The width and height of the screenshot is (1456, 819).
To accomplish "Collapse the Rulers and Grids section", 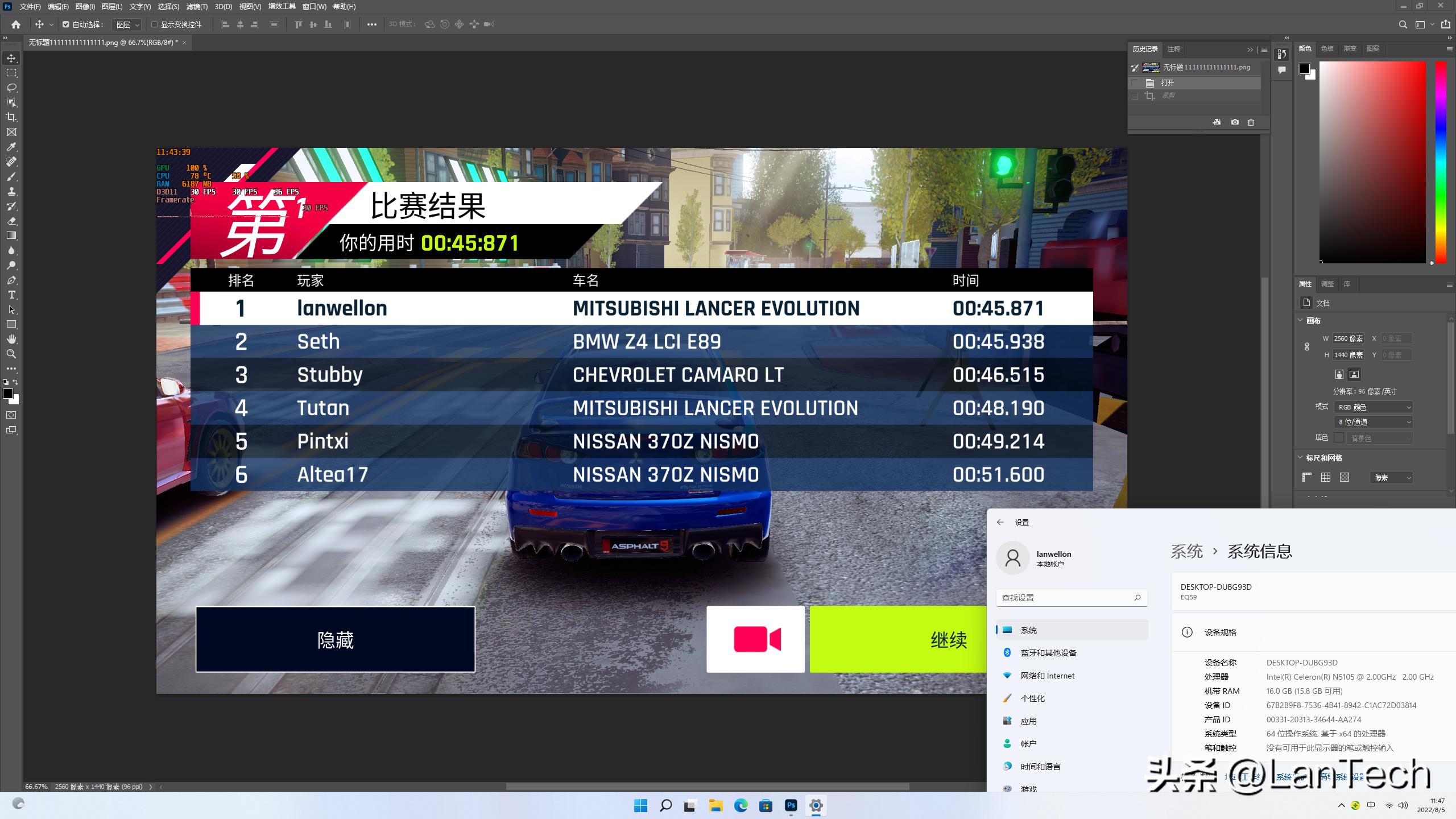I will 1300,457.
